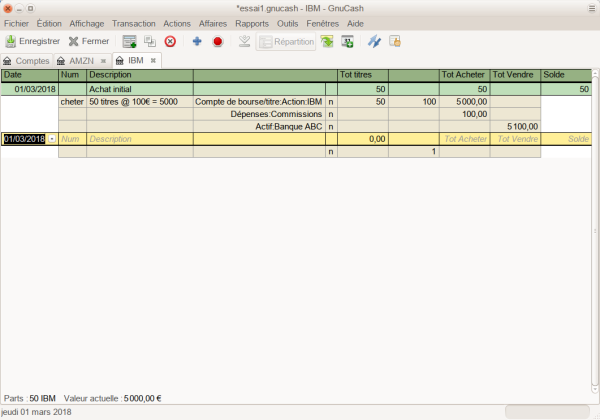
Task: Click the empty Description field in new row
Action: 140,139
